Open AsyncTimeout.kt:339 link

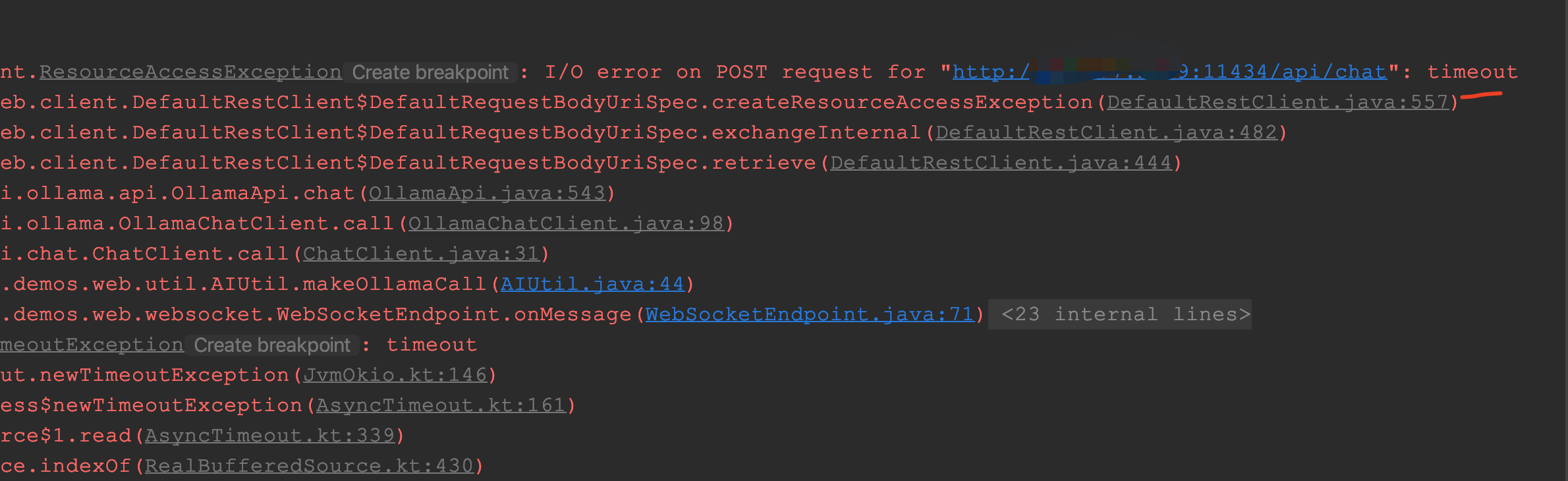tap(269, 436)
